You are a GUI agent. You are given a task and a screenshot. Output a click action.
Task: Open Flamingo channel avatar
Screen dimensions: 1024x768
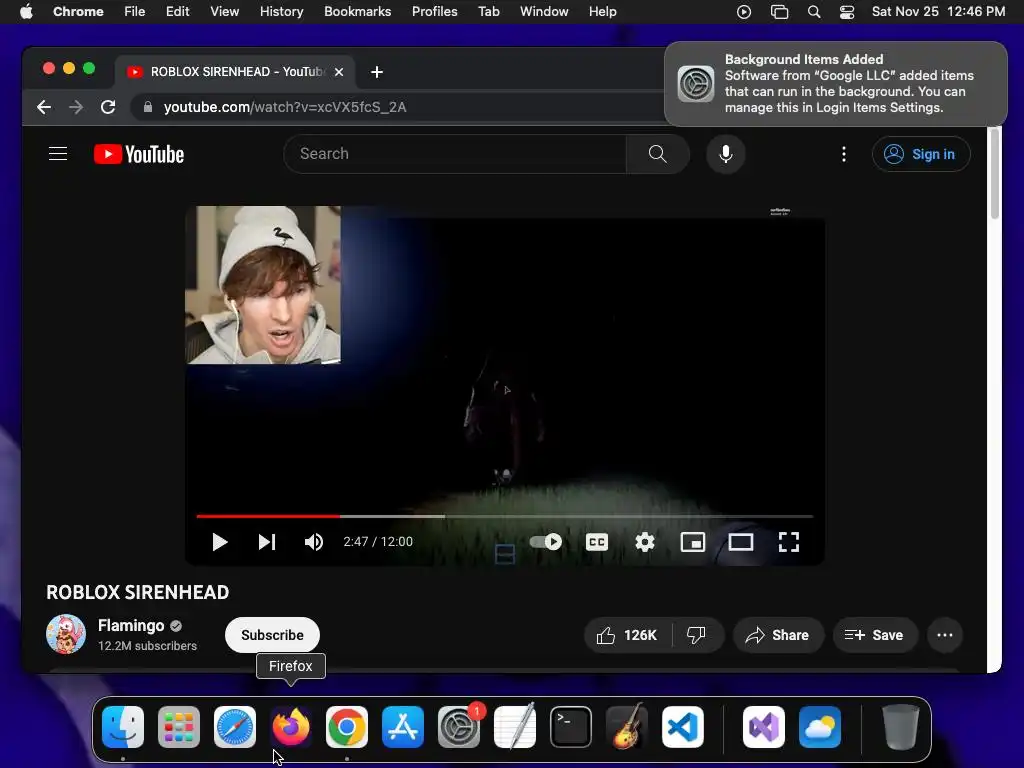tap(66, 633)
